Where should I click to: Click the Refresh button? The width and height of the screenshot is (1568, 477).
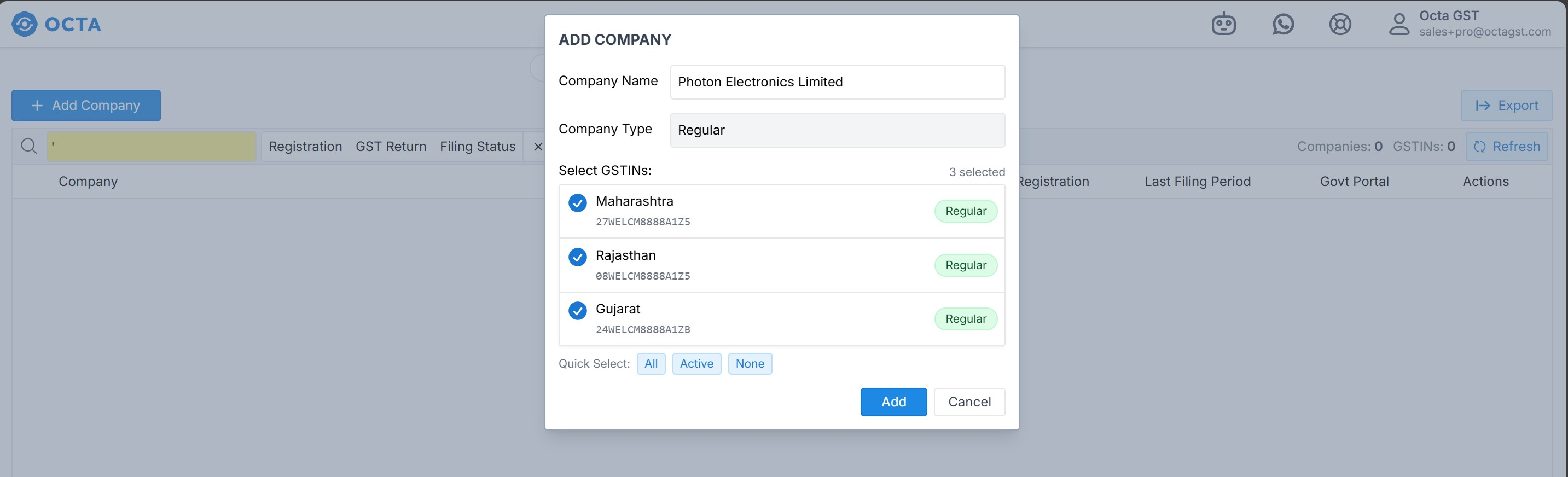1507,147
